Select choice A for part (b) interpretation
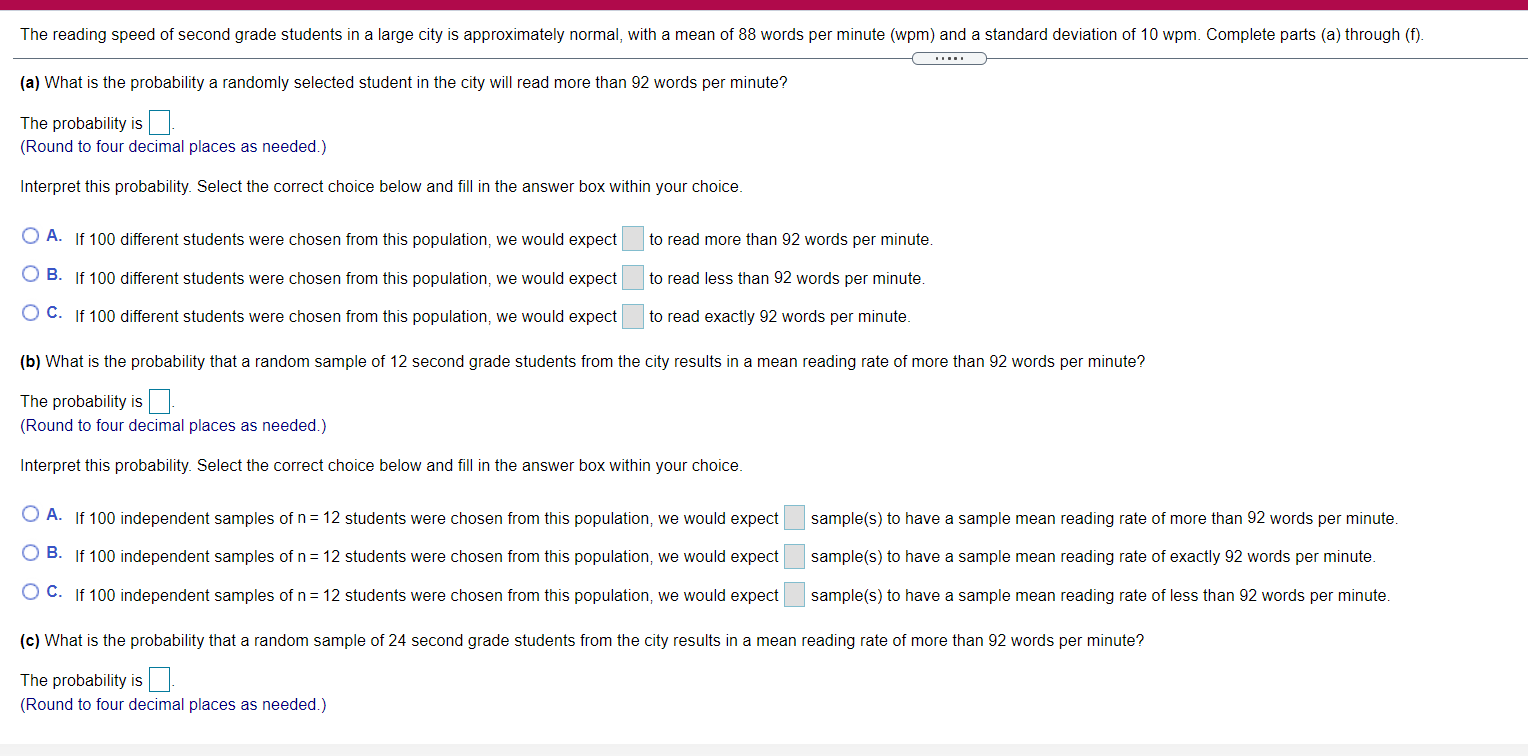Image resolution: width=1528 pixels, height=756 pixels. coord(30,513)
